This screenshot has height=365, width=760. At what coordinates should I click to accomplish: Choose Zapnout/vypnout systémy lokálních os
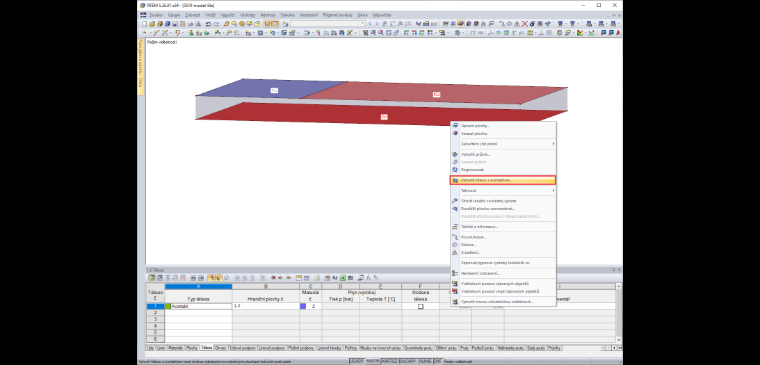[x=503, y=263]
